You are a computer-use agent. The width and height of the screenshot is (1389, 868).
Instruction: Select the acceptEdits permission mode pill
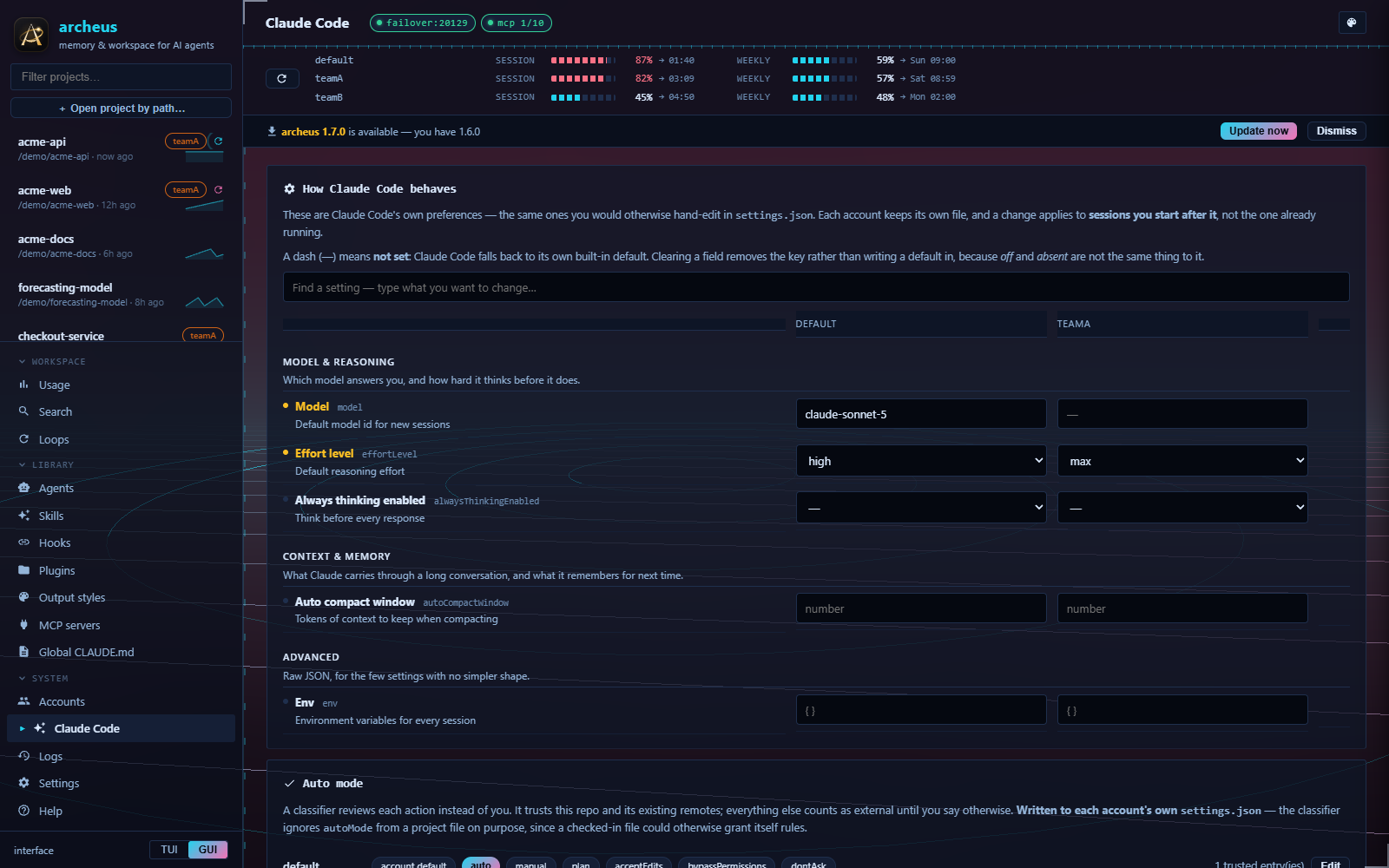[x=639, y=865]
